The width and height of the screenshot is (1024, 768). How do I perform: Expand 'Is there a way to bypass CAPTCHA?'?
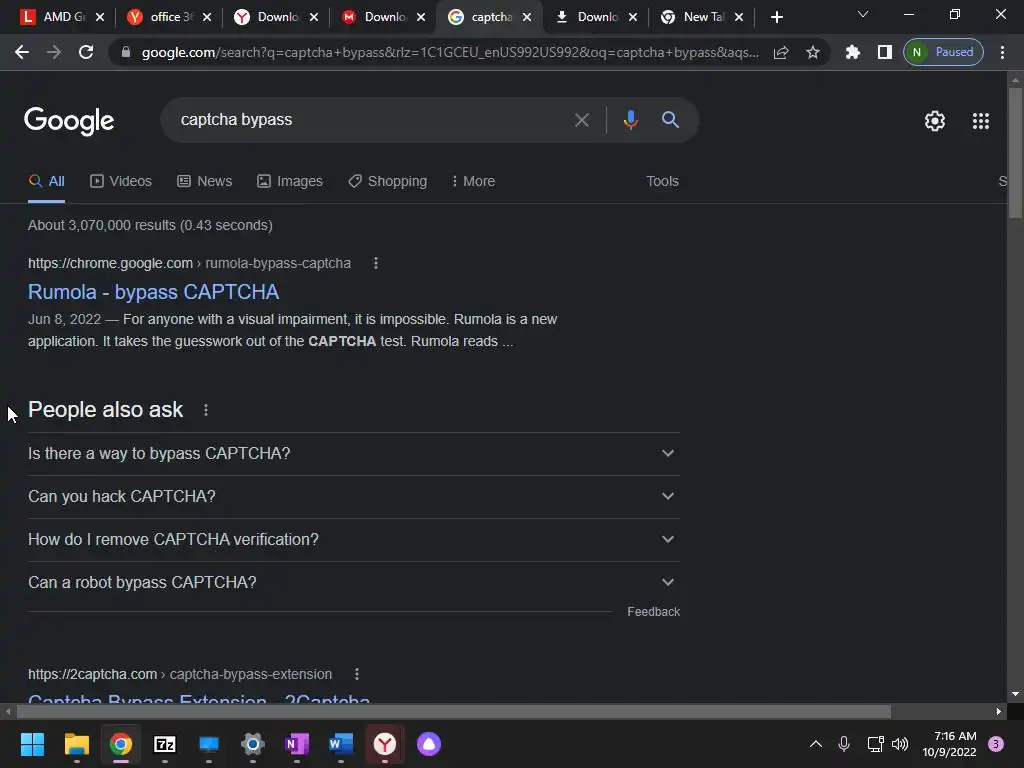click(x=354, y=454)
